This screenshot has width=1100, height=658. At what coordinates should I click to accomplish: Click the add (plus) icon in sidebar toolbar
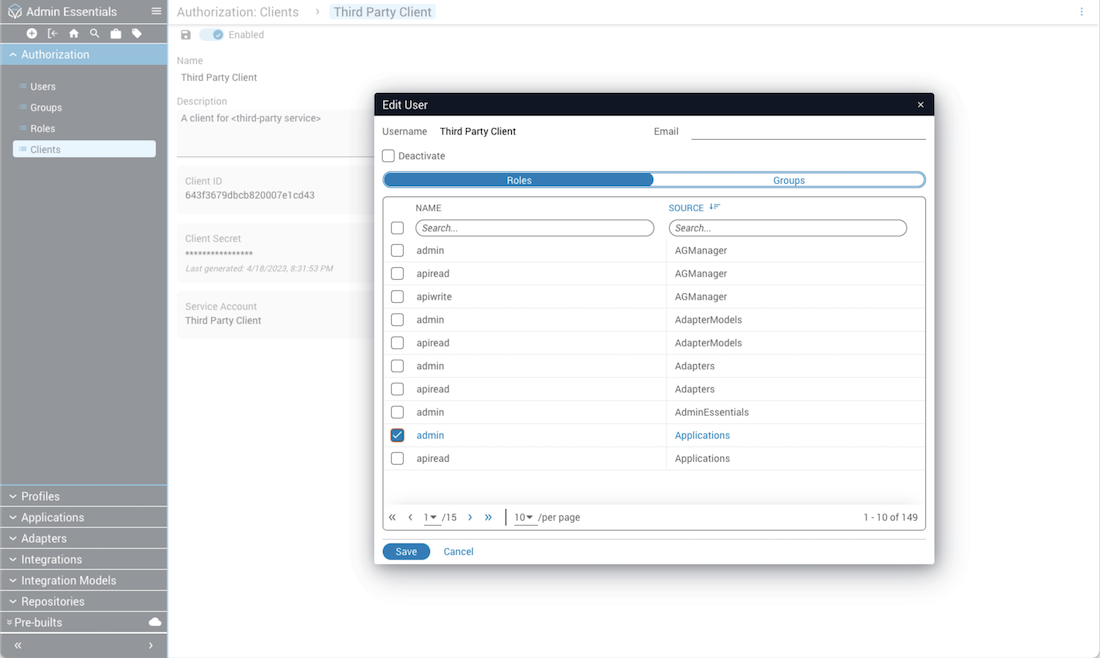(x=32, y=34)
